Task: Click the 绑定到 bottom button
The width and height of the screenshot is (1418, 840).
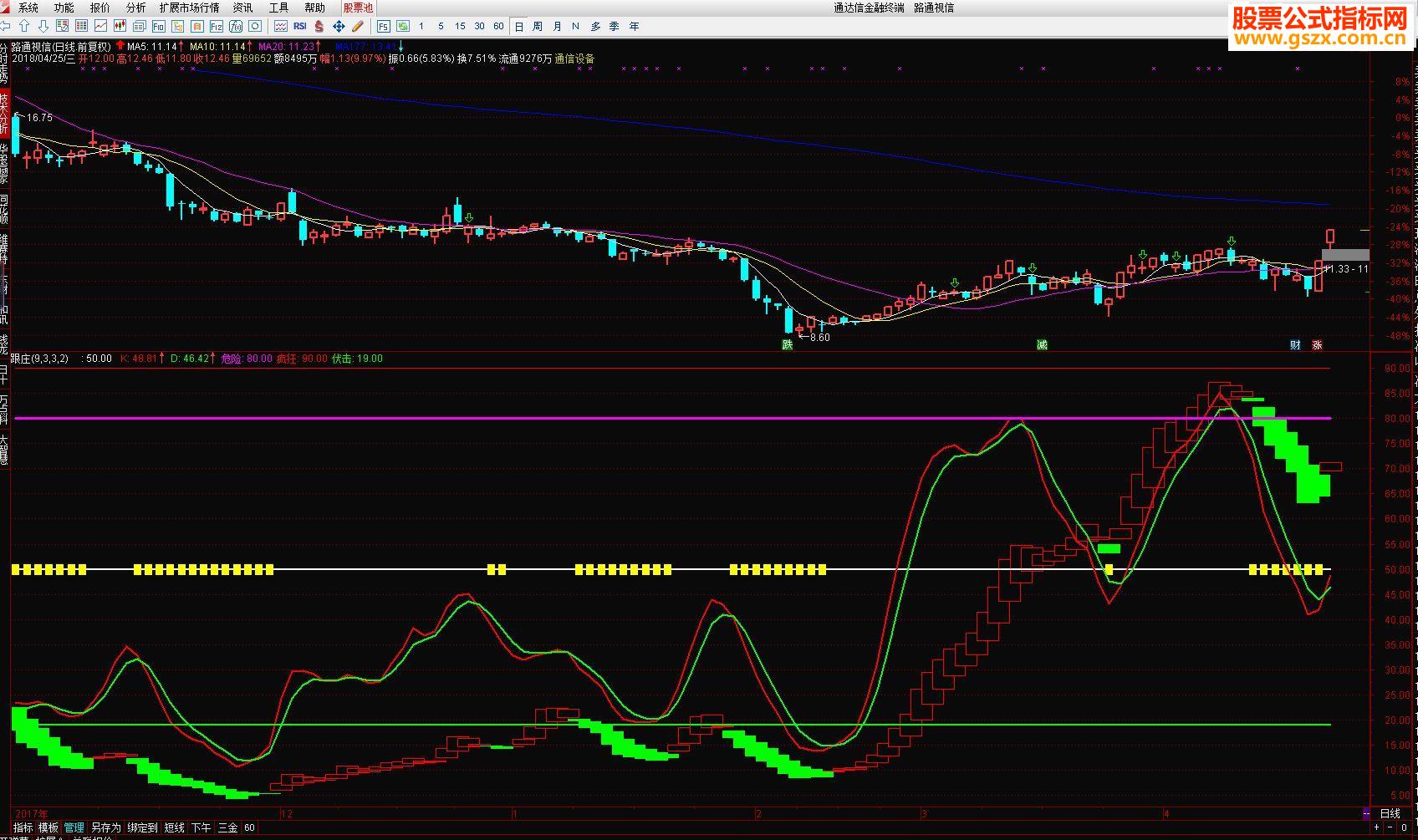Action: 143,827
